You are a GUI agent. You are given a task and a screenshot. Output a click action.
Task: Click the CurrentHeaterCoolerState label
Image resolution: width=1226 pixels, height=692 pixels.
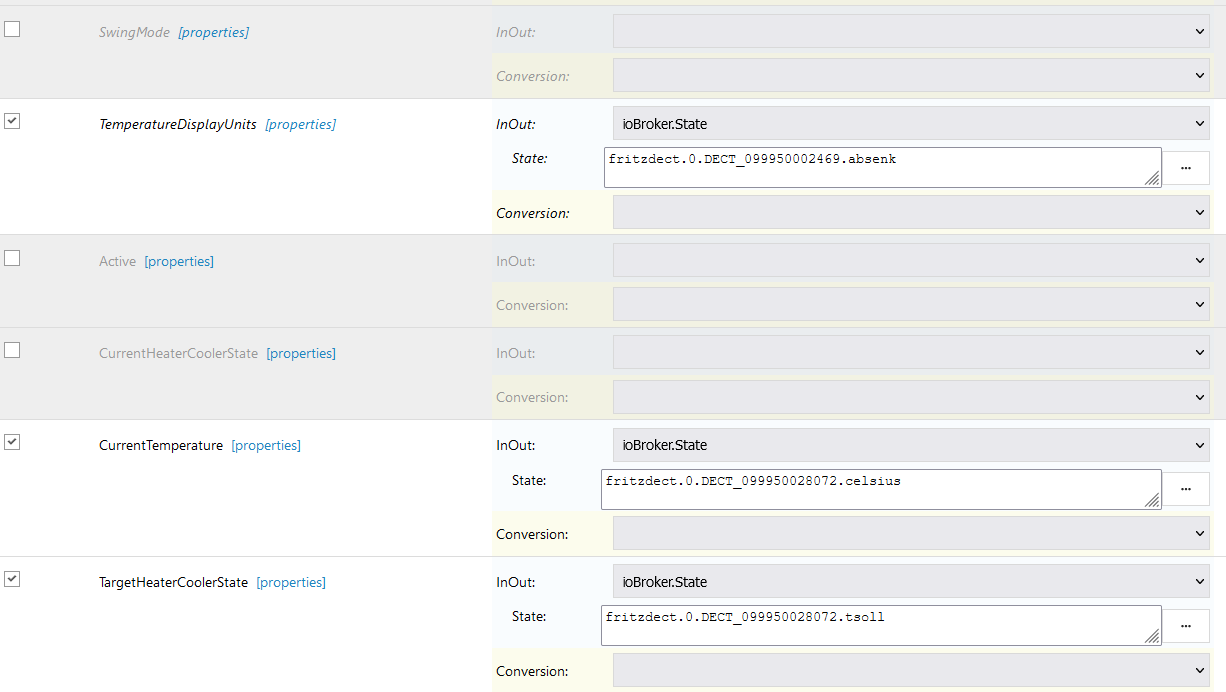pyautogui.click(x=178, y=353)
